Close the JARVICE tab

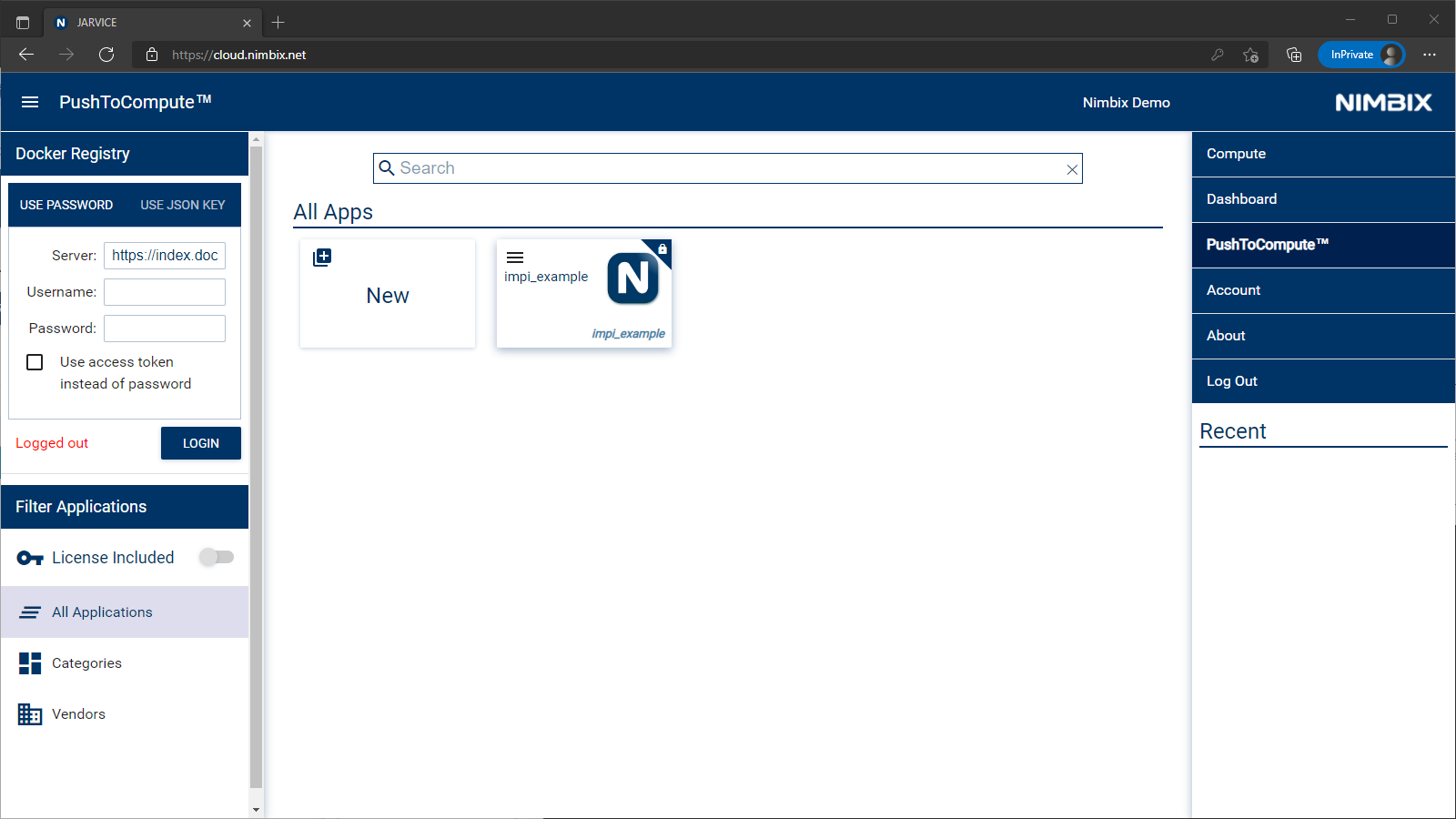coord(247,23)
